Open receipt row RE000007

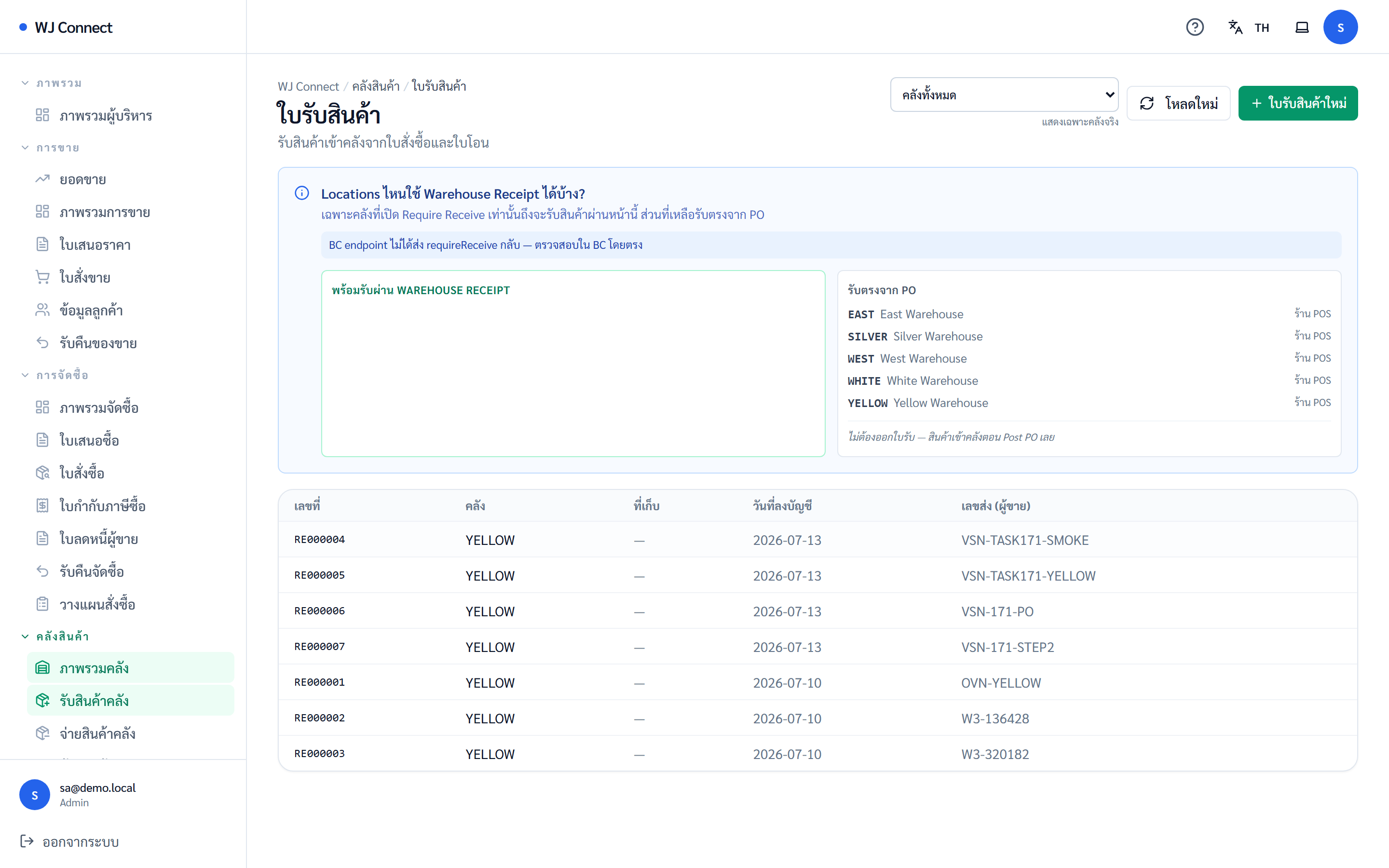(817, 646)
